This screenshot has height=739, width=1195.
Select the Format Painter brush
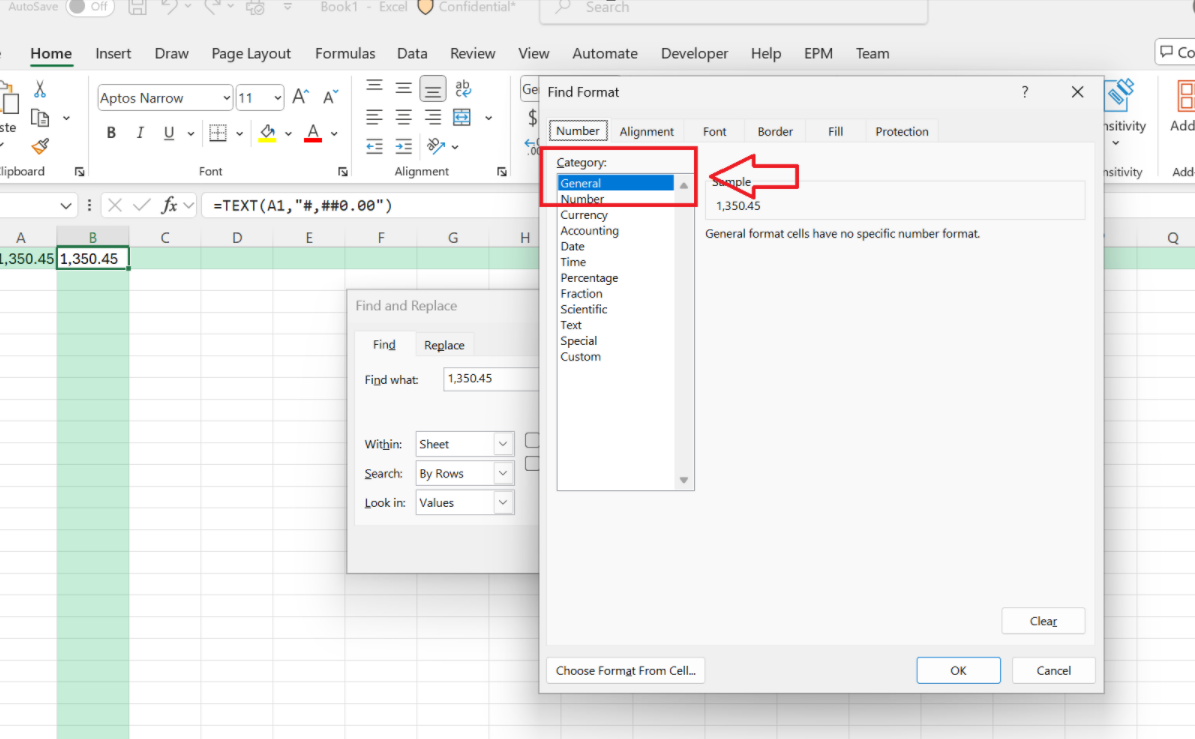40,146
